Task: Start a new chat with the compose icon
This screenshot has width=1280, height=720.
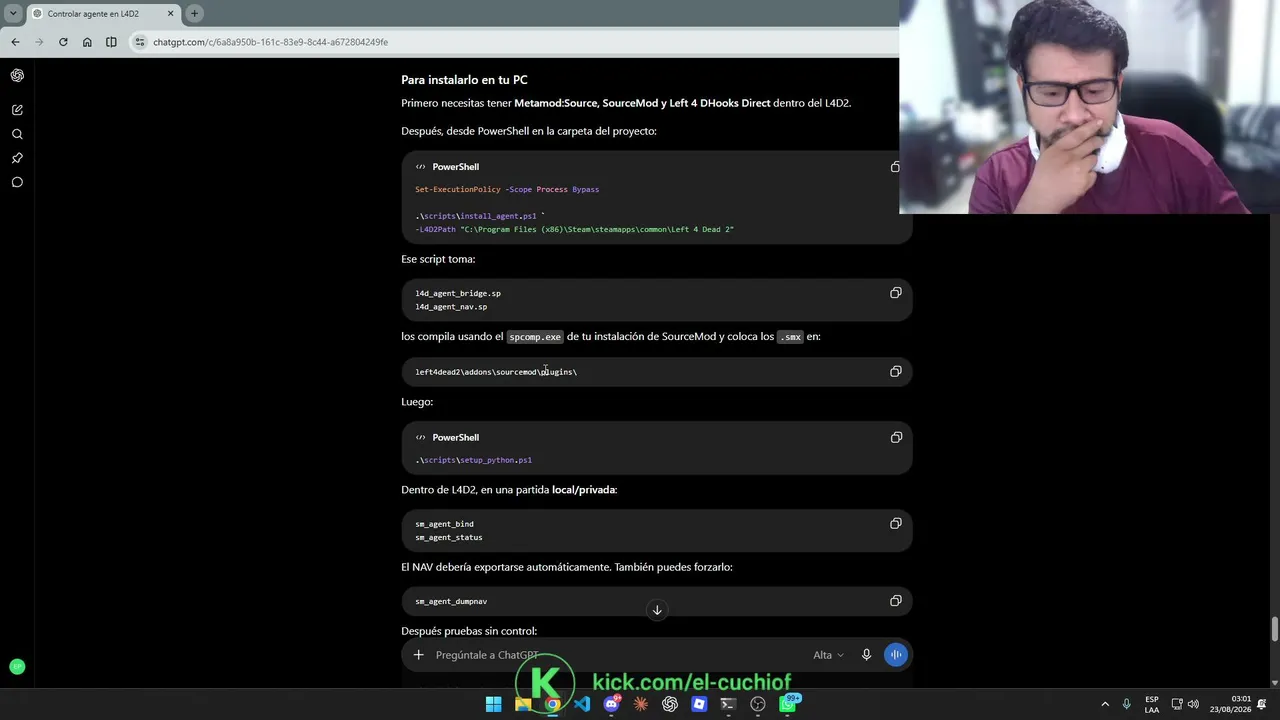Action: click(17, 110)
